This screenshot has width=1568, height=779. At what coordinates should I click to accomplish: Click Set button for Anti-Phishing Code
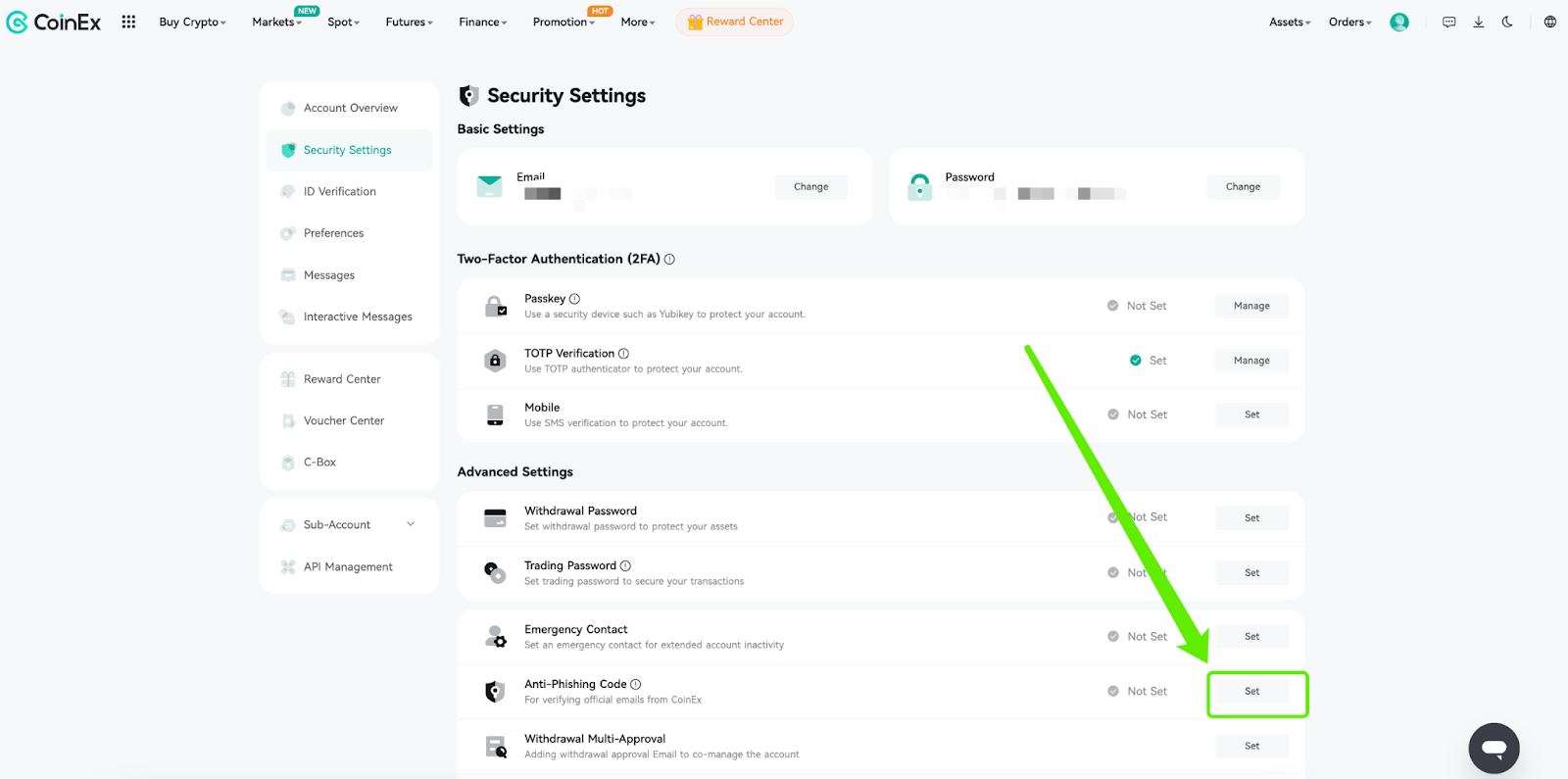[1251, 692]
